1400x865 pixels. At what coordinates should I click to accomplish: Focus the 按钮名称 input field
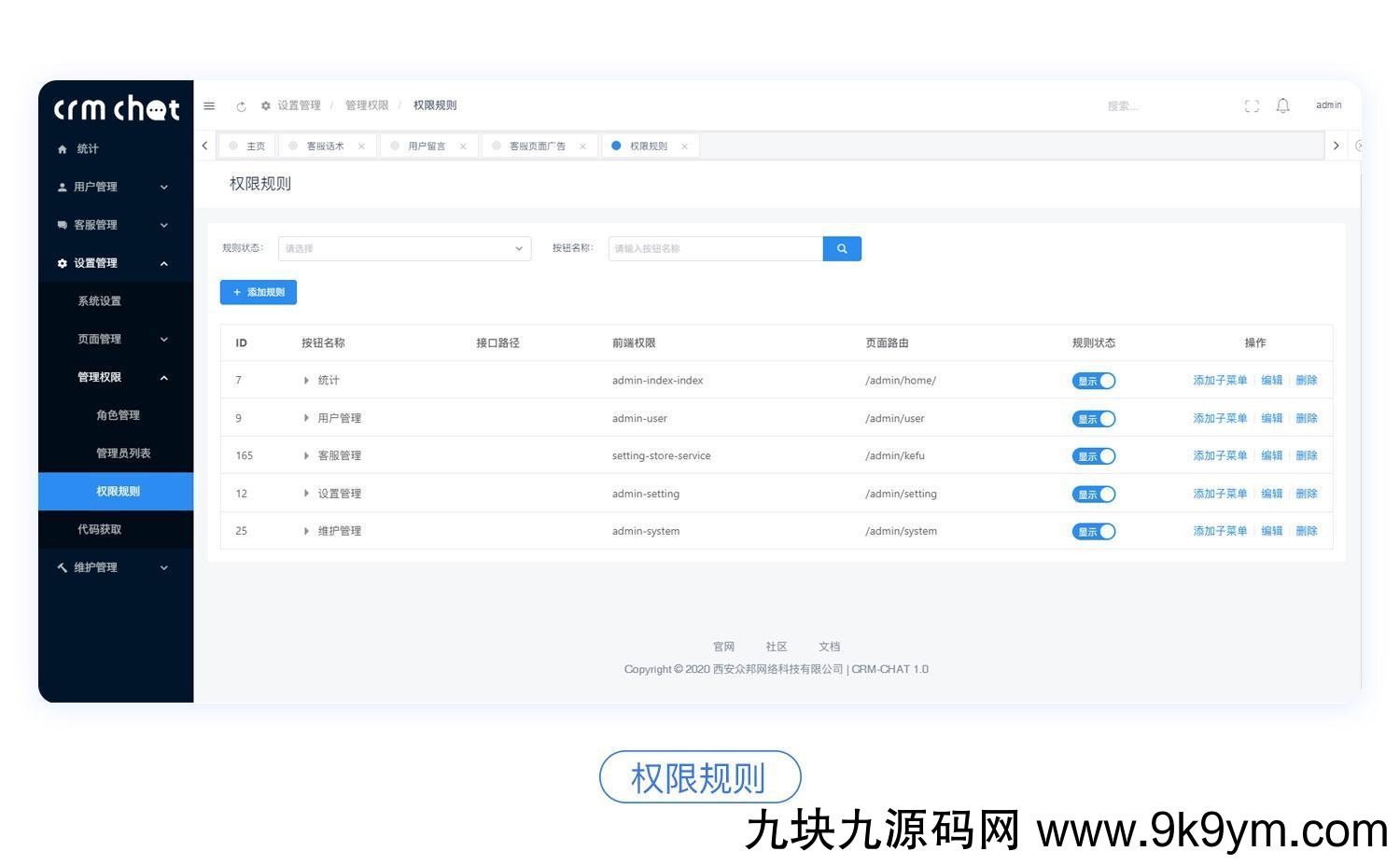[x=715, y=249]
